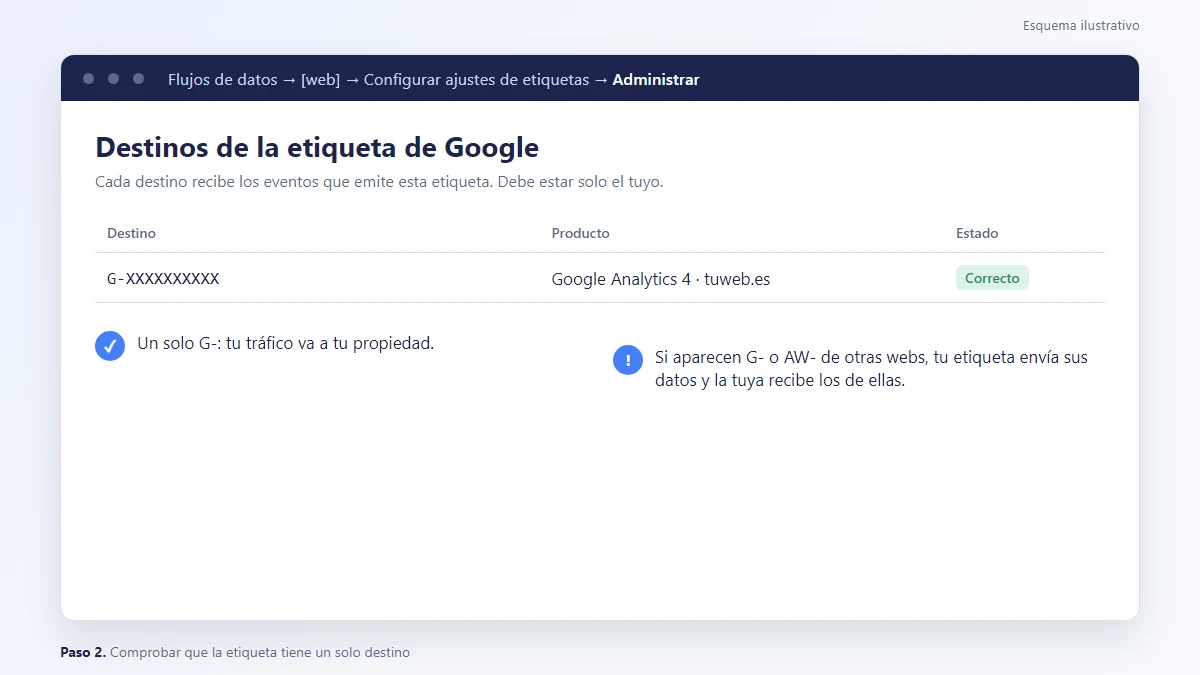Viewport: 1200px width, 675px height.
Task: Click the Destino column header
Action: point(131,233)
